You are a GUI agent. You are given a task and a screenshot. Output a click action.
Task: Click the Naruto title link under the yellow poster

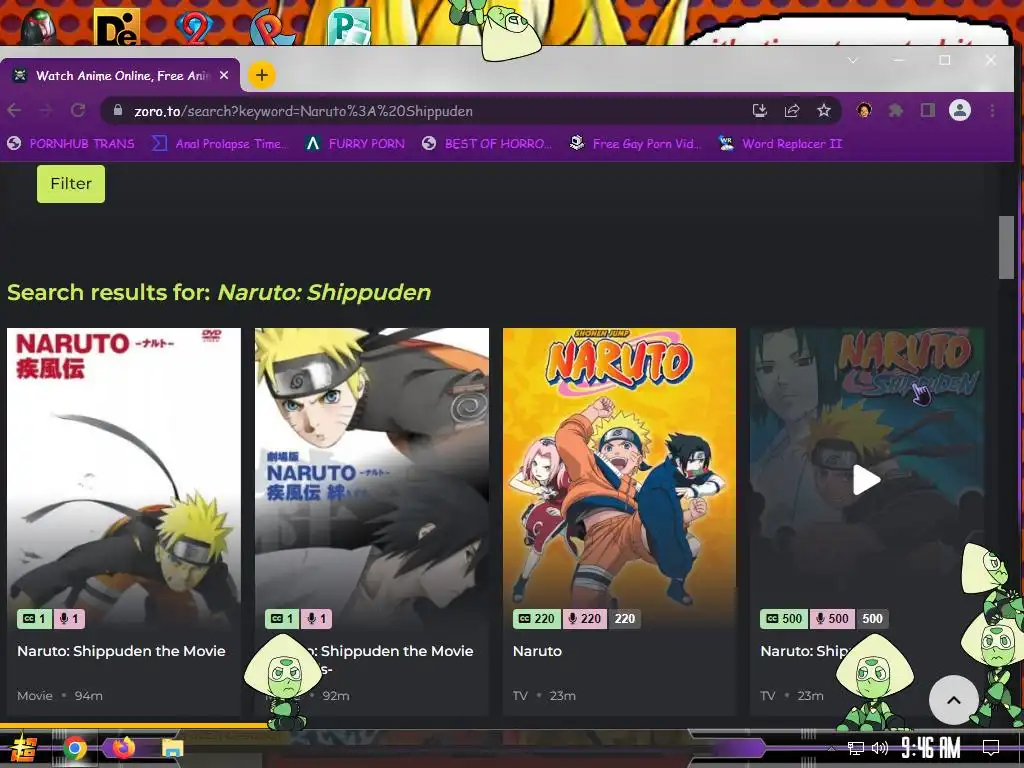click(537, 651)
